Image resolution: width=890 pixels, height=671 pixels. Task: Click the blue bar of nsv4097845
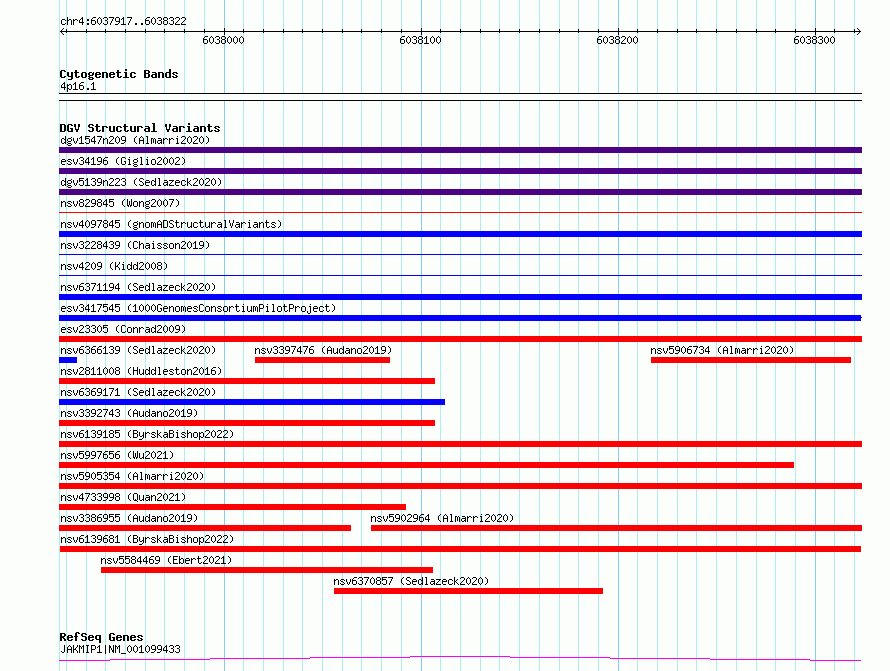click(x=460, y=234)
